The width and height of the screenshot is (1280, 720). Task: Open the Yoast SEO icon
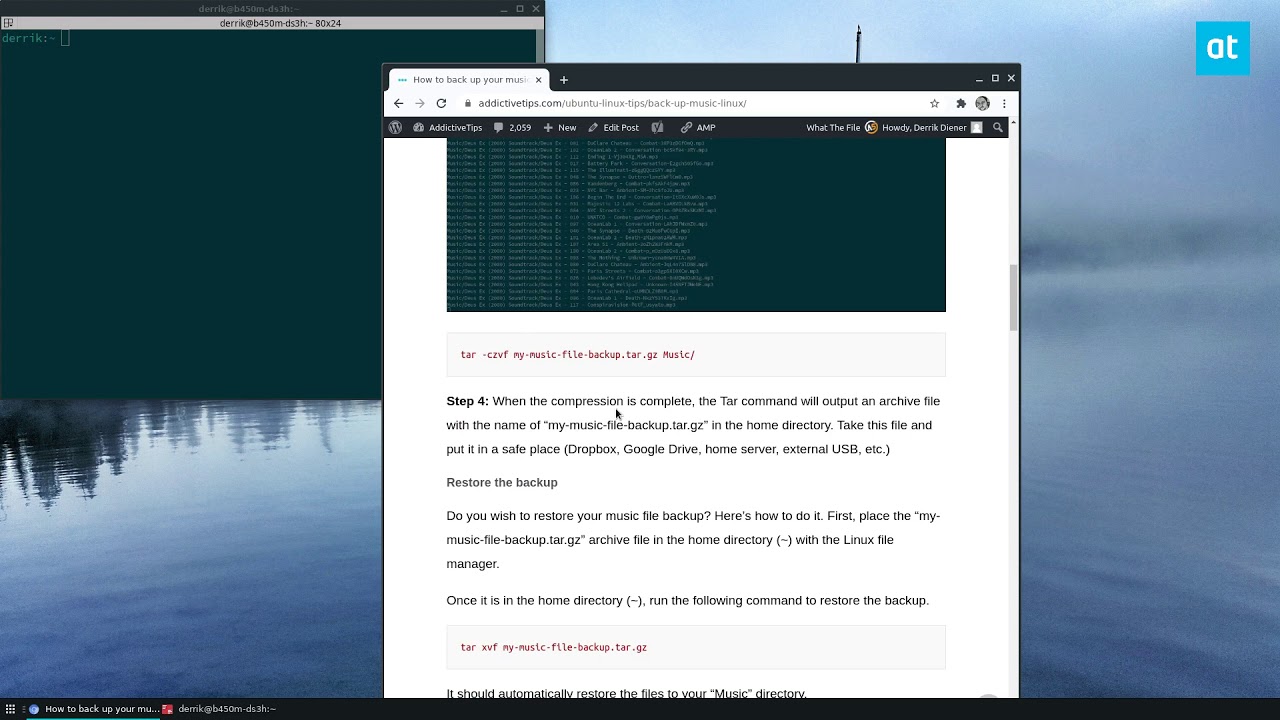pyautogui.click(x=657, y=127)
